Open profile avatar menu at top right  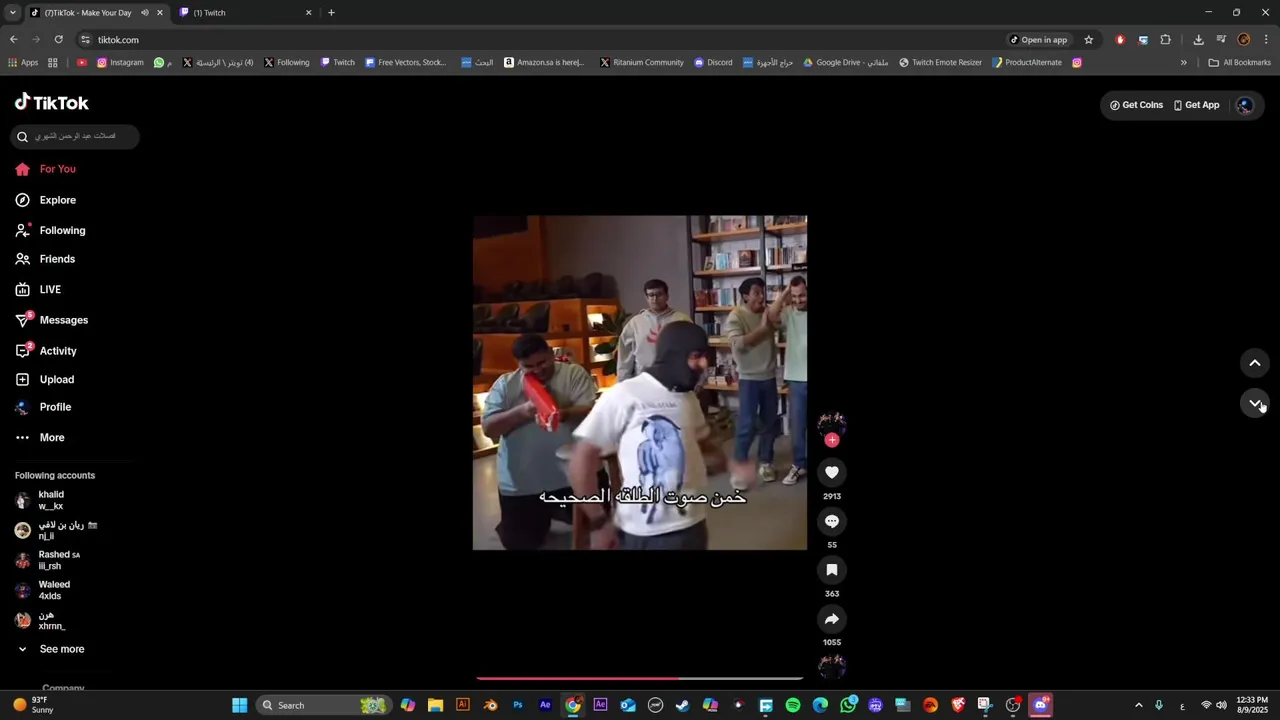pos(1245,105)
